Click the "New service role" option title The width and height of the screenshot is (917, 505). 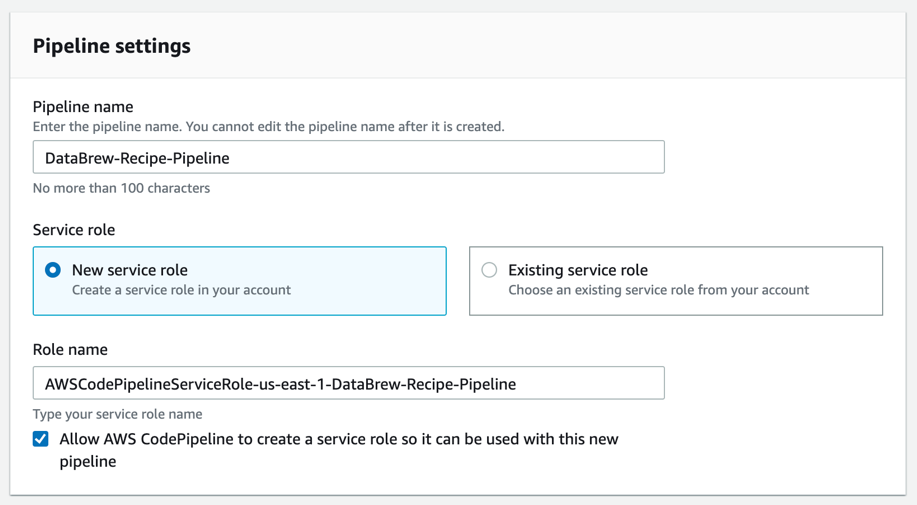[x=129, y=270]
